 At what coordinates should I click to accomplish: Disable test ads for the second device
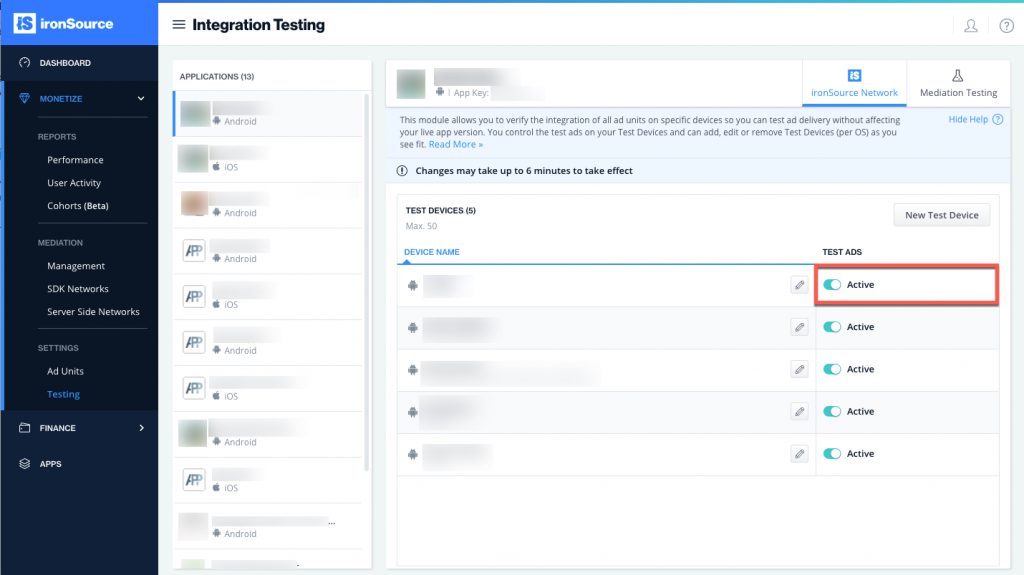coord(832,327)
